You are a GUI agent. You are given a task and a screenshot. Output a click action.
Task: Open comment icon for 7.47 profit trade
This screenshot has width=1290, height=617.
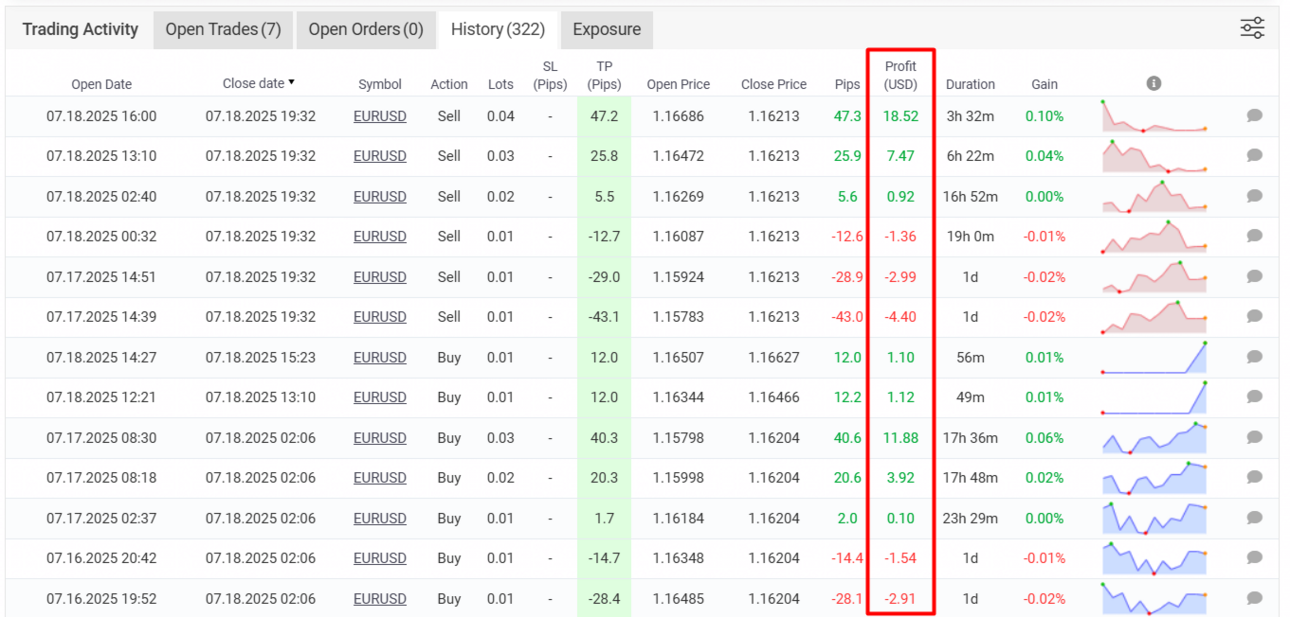click(x=1254, y=156)
